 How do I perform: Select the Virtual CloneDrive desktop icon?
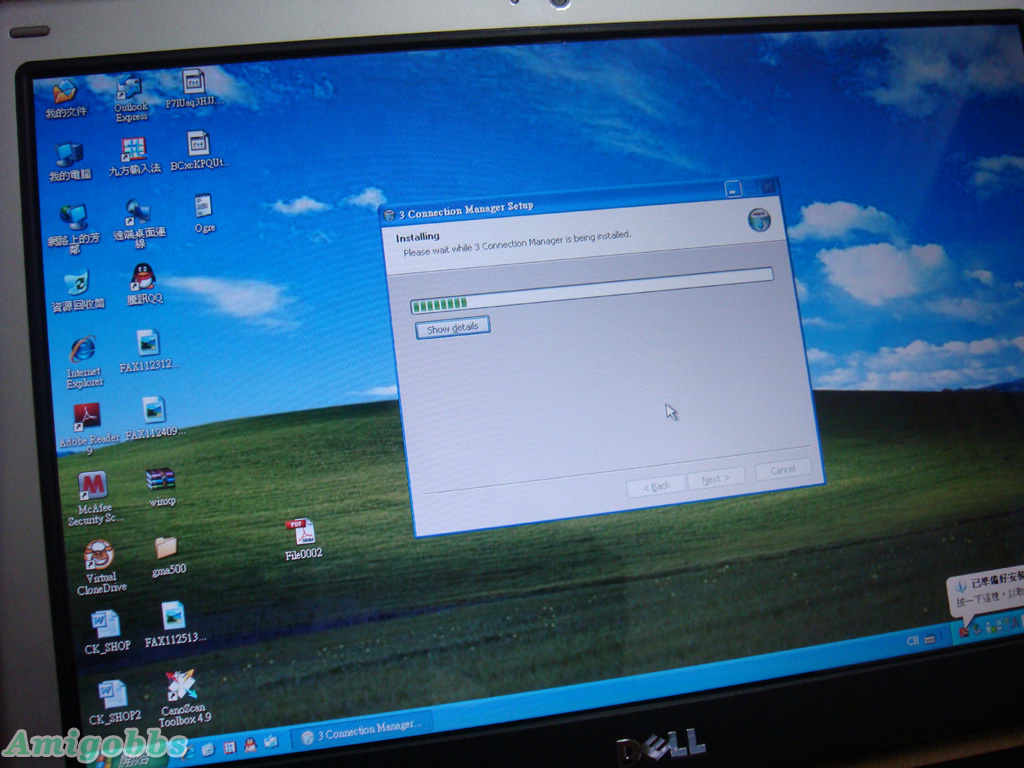point(99,556)
